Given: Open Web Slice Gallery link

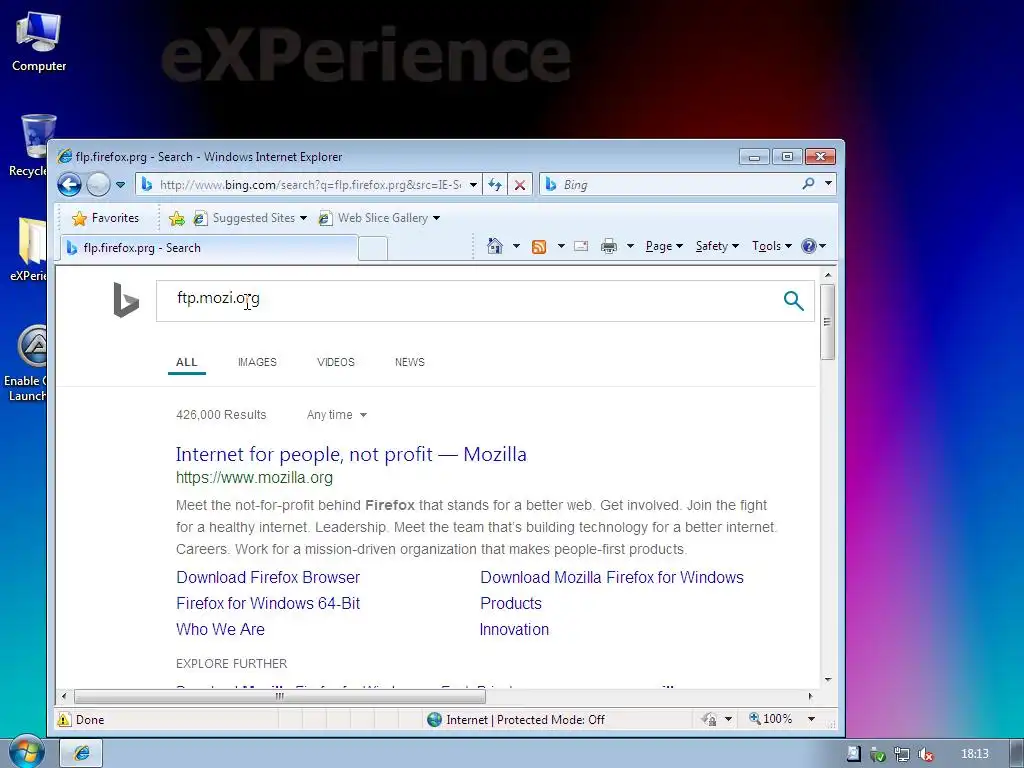Looking at the screenshot, I should click(379, 218).
